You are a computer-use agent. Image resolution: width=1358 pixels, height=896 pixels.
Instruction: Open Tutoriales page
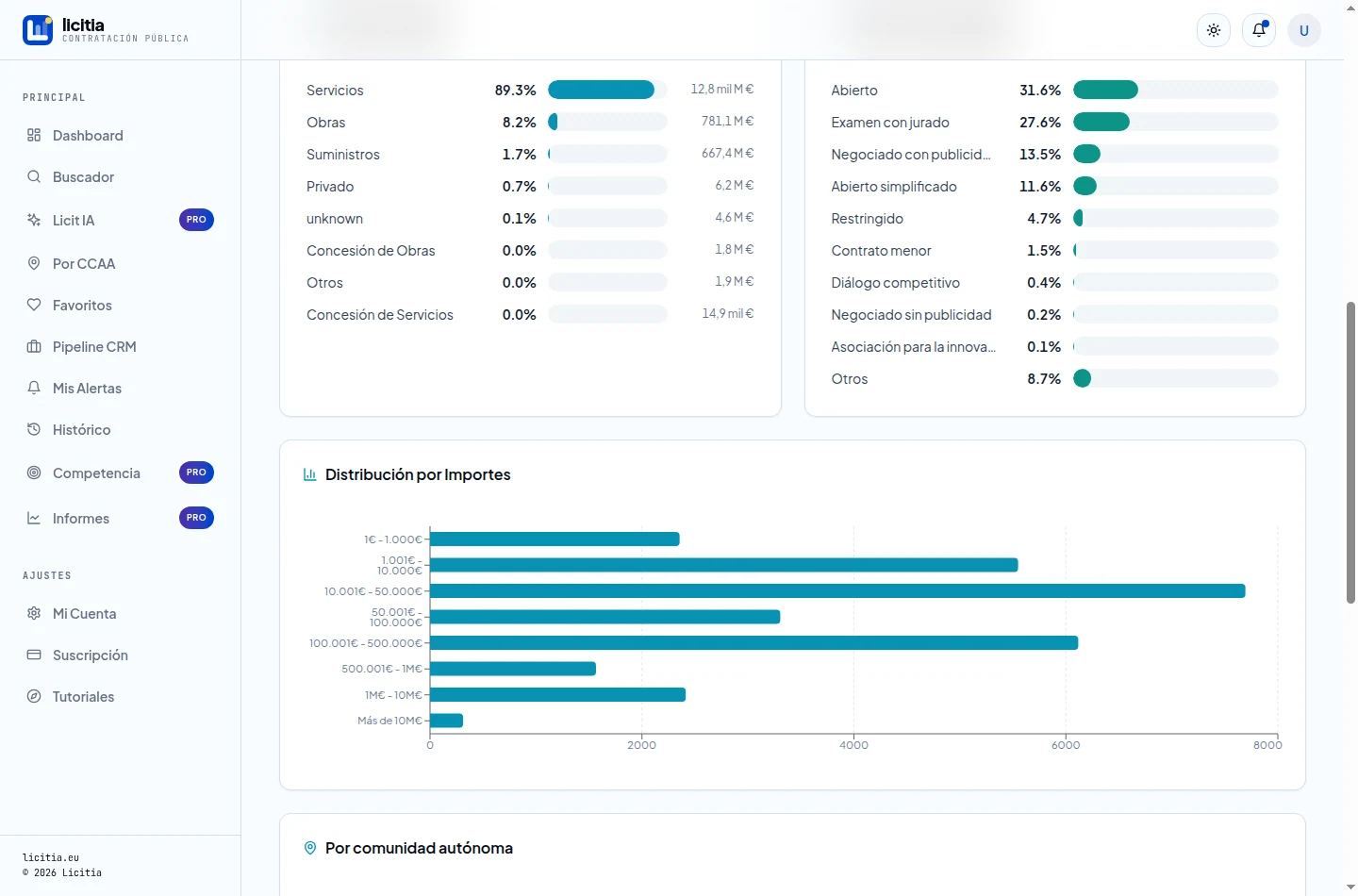pyautogui.click(x=121, y=696)
